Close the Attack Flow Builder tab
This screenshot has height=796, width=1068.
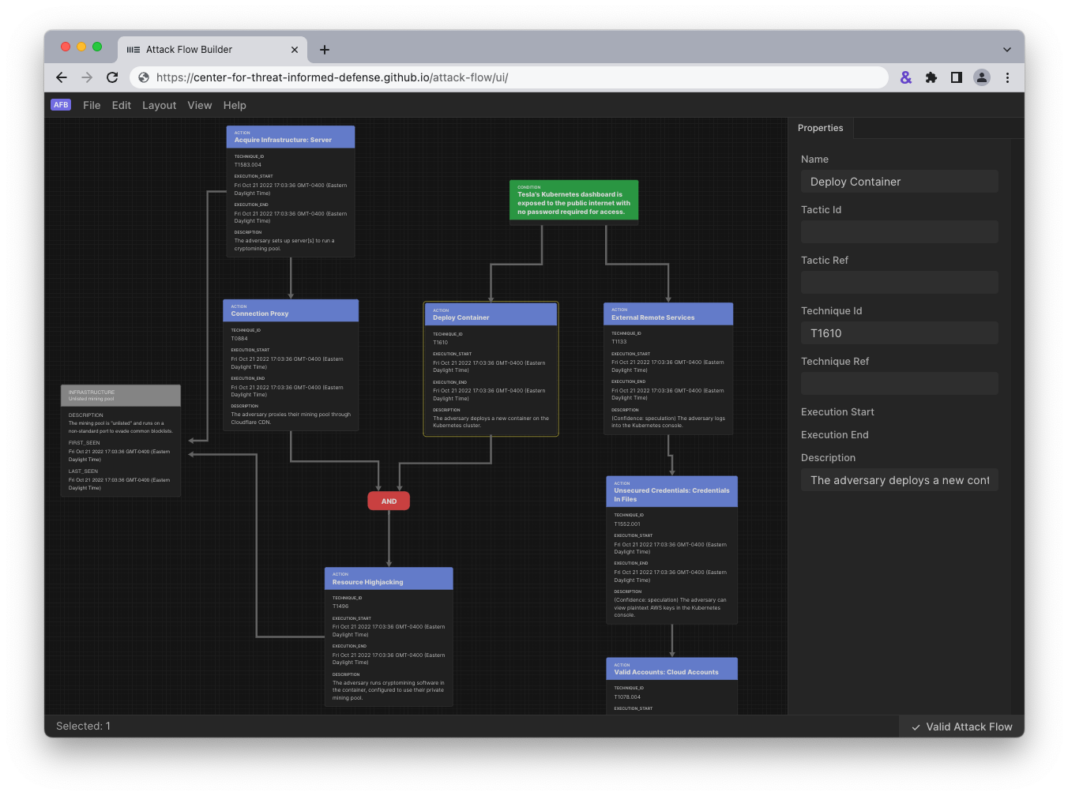coord(294,49)
